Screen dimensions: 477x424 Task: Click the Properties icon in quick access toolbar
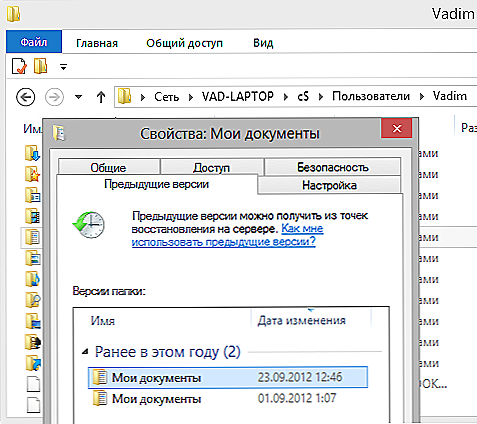pos(19,66)
